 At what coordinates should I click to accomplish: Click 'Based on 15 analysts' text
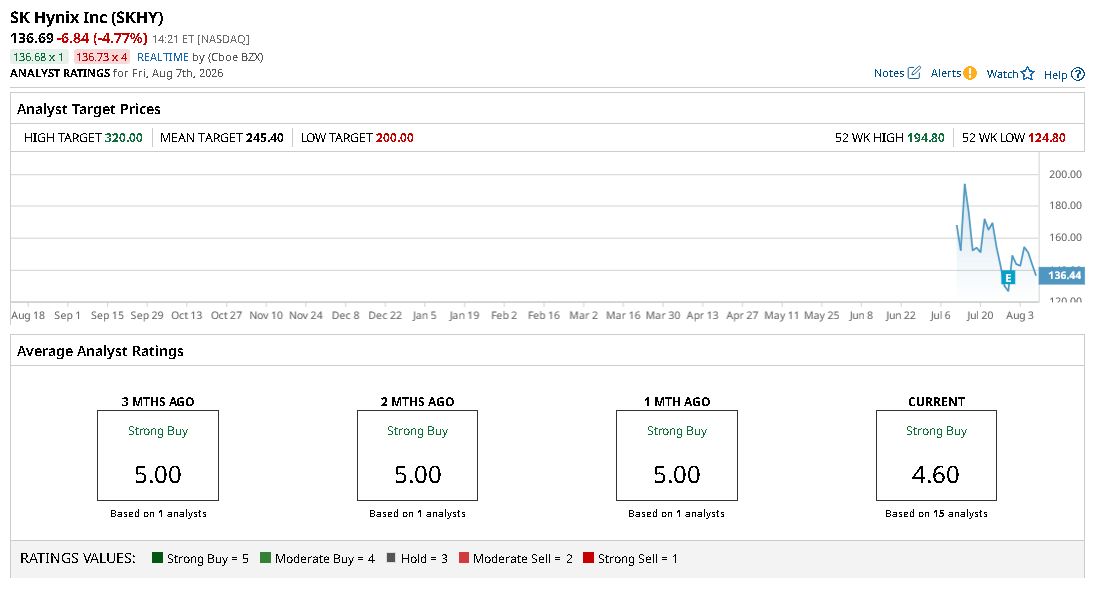[936, 513]
